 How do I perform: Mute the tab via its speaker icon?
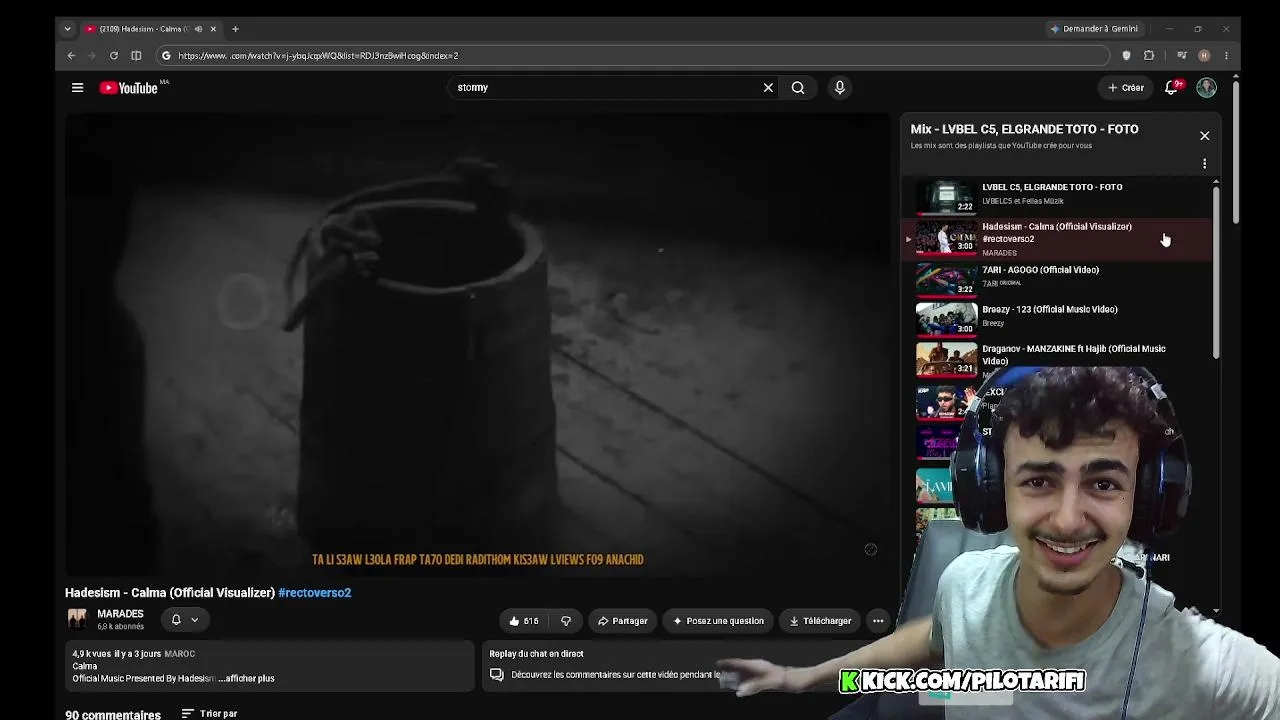tap(198, 29)
